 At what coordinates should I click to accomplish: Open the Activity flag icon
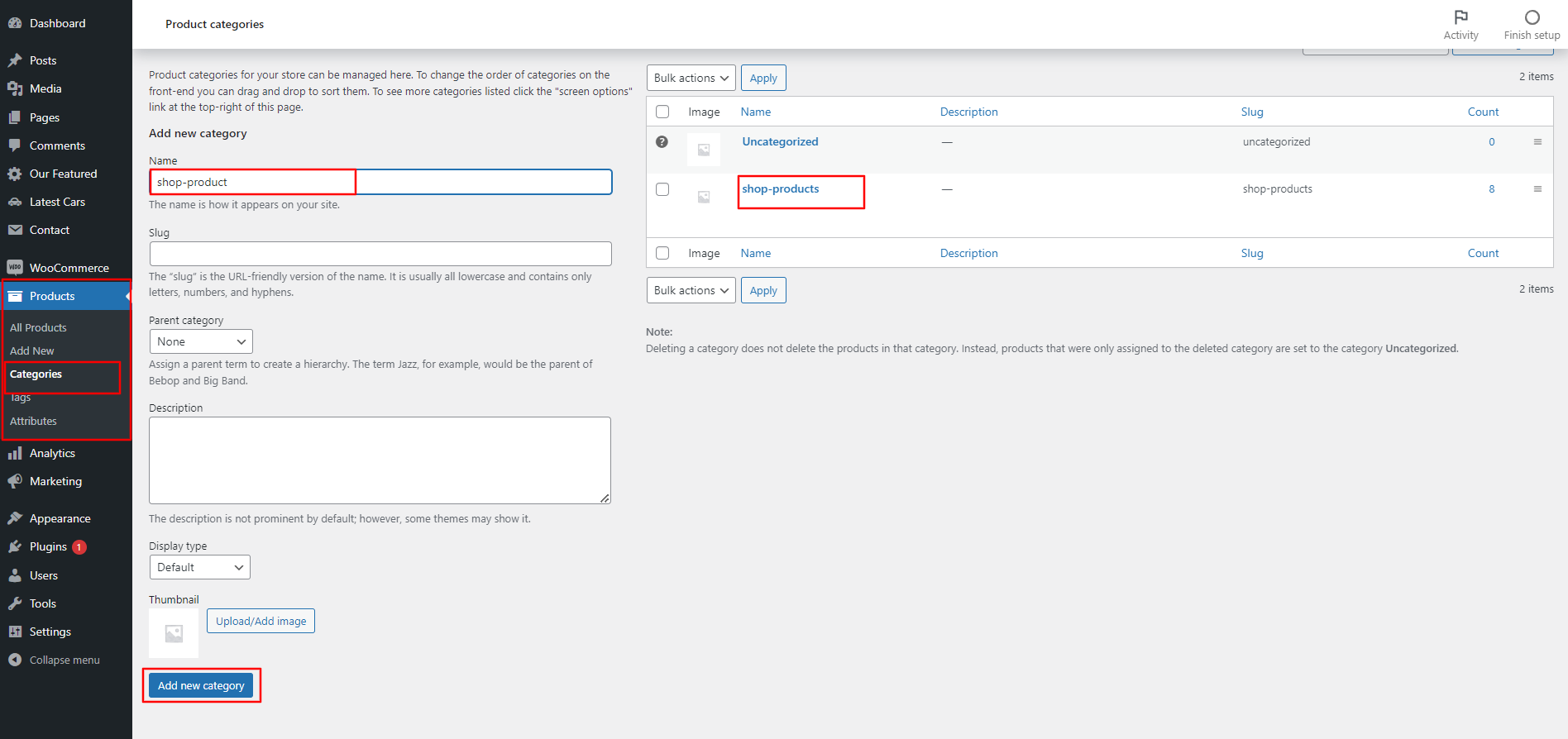point(1460,17)
